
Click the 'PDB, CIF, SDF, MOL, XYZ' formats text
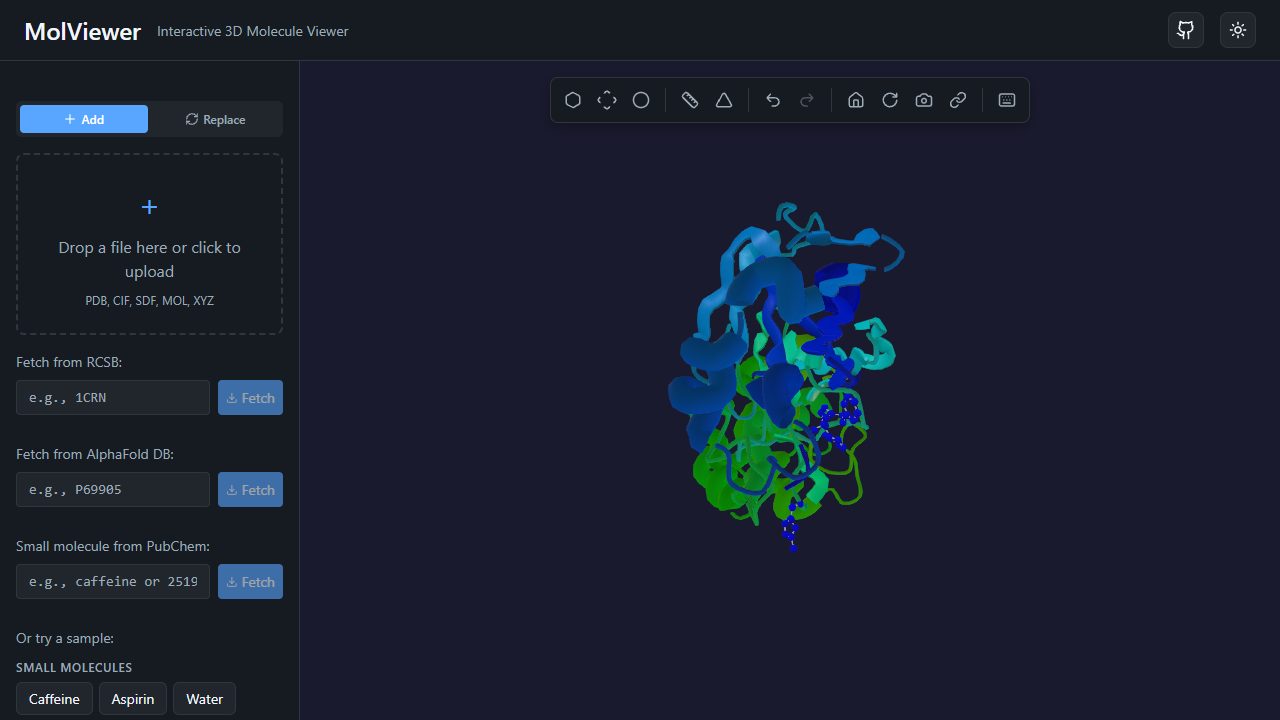[x=149, y=300]
